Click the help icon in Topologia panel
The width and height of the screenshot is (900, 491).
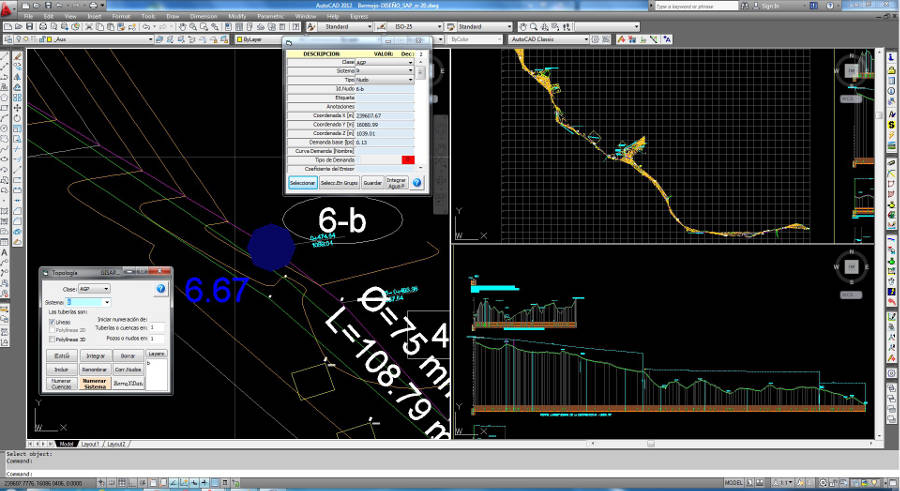pyautogui.click(x=160, y=288)
